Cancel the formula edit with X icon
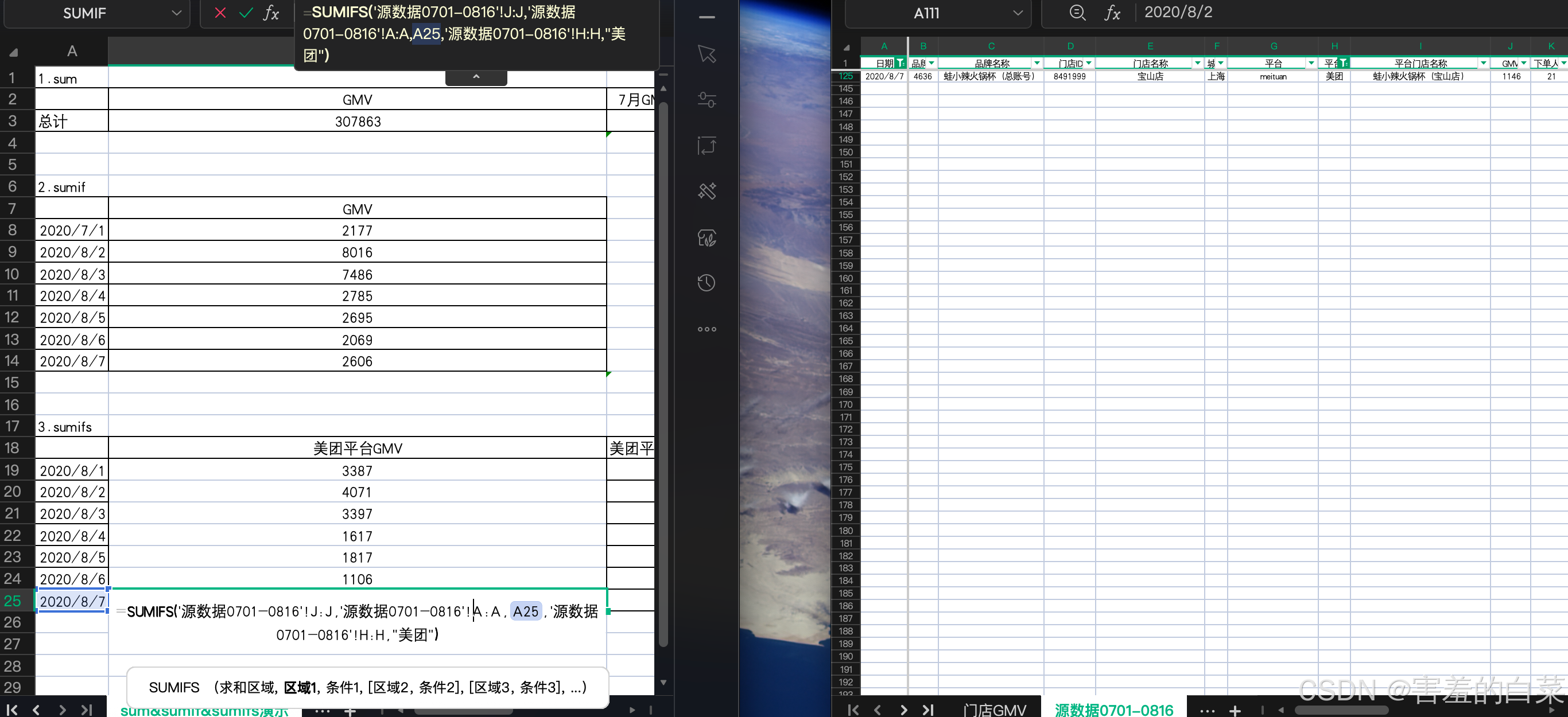Image resolution: width=1568 pixels, height=717 pixels. click(220, 13)
